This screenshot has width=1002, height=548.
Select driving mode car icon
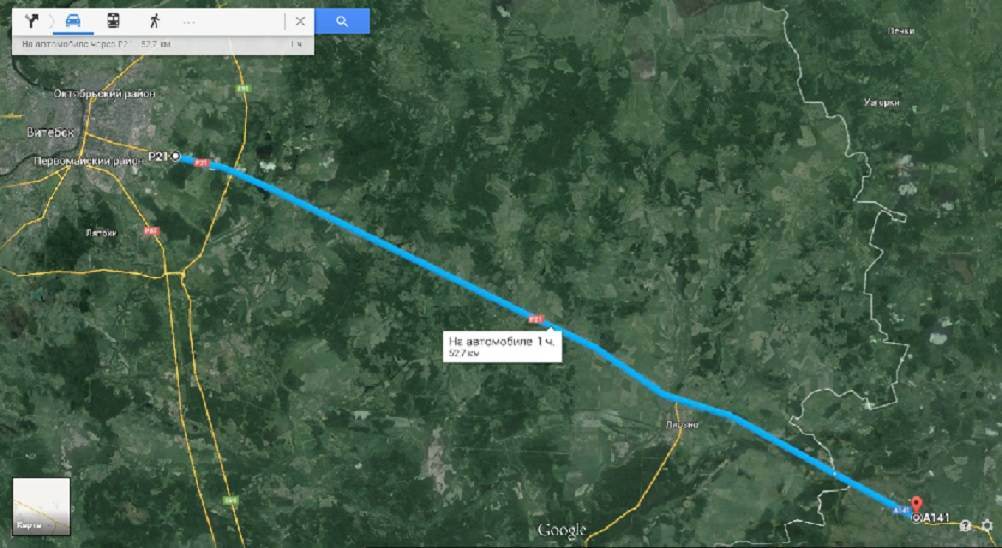[73, 21]
